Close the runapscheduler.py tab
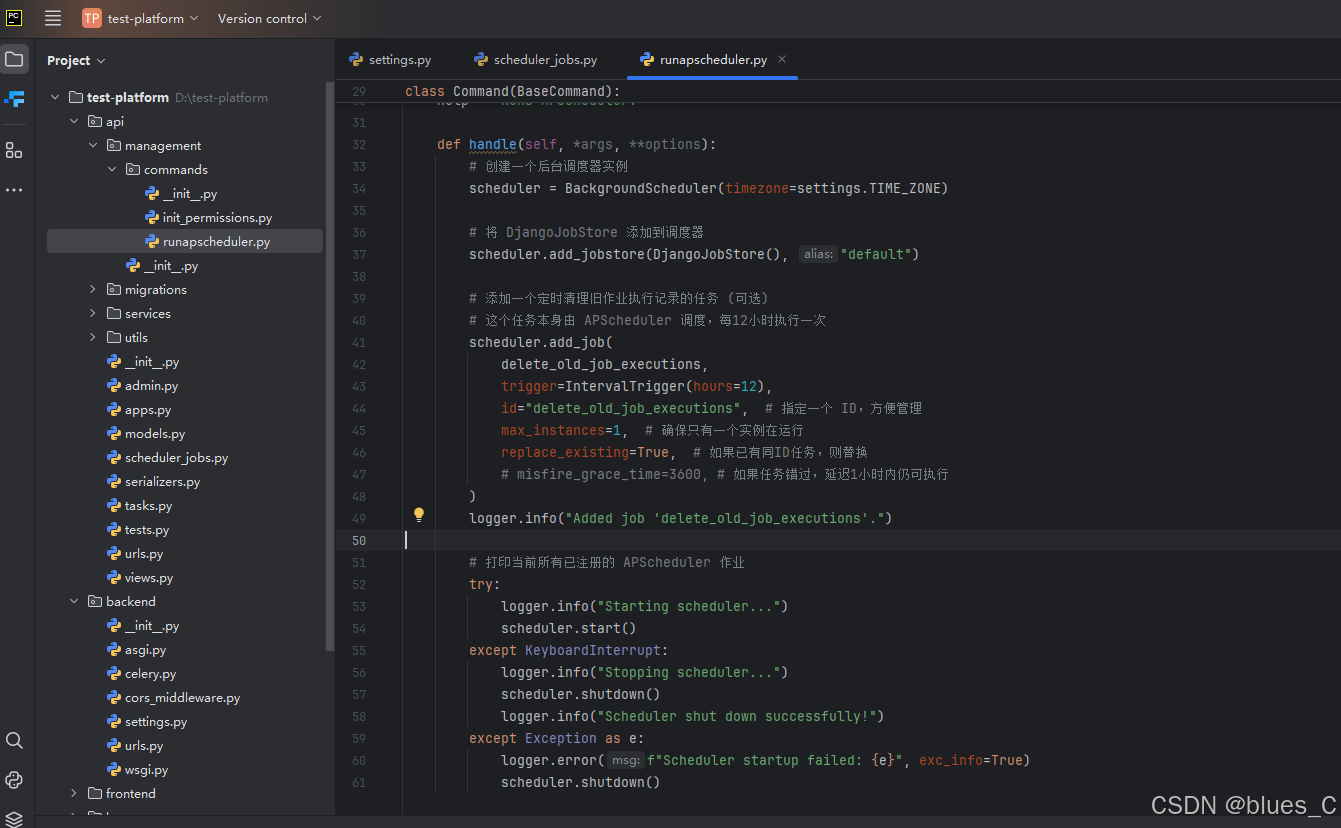Image resolution: width=1341 pixels, height=828 pixels. click(x=782, y=59)
